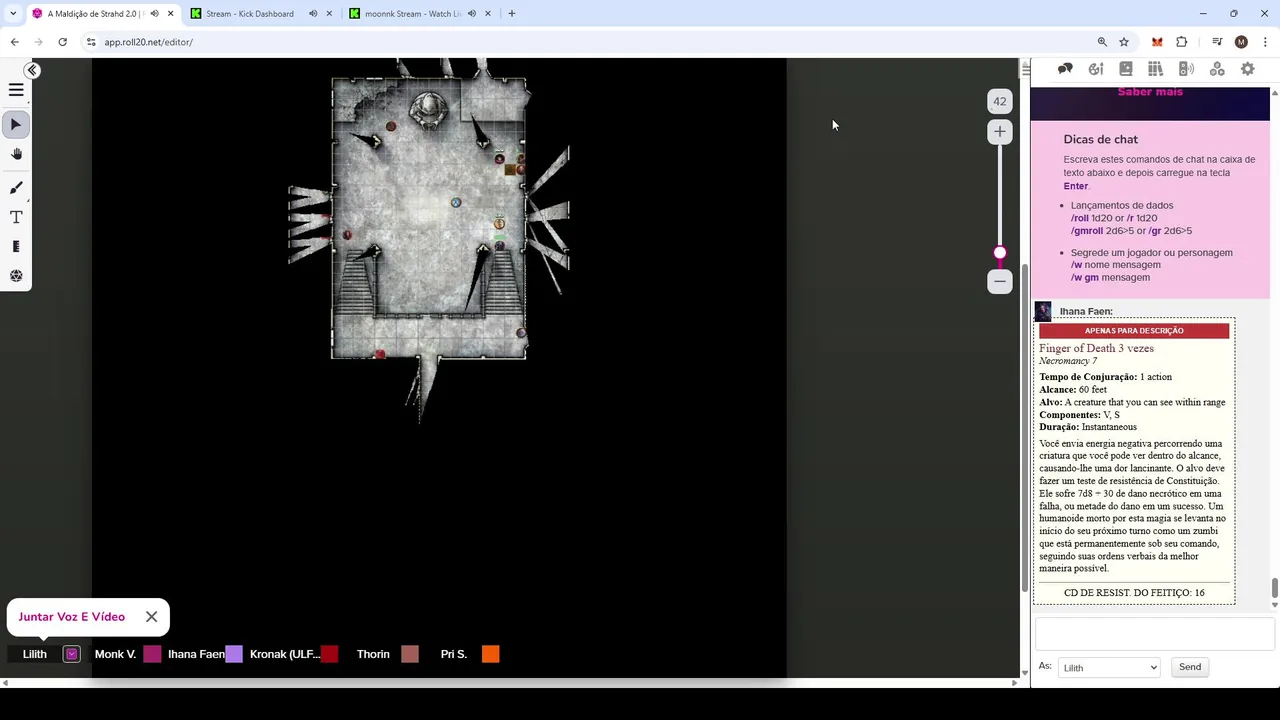Select the Text tool

16,217
